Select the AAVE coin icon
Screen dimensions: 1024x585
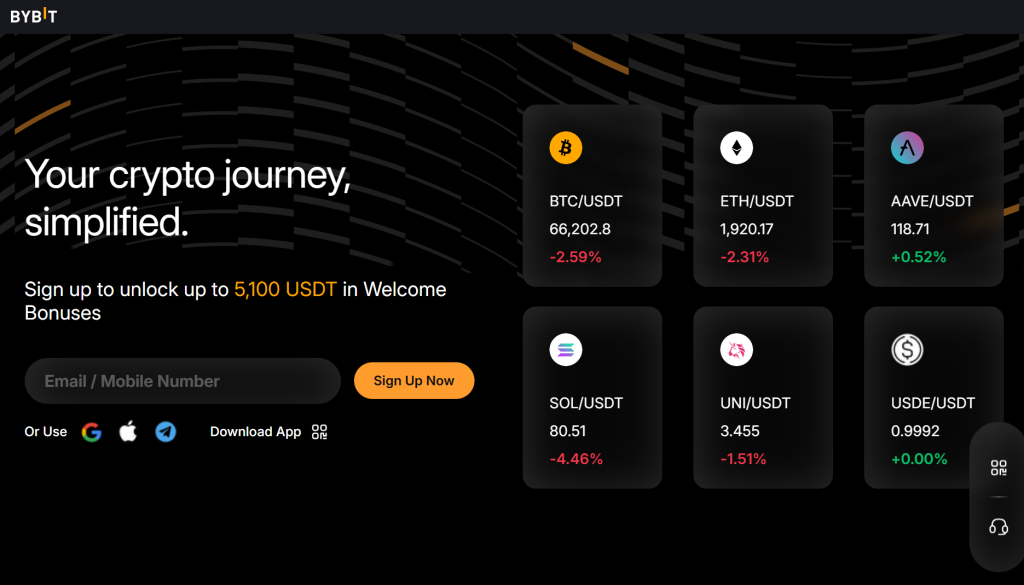click(908, 147)
